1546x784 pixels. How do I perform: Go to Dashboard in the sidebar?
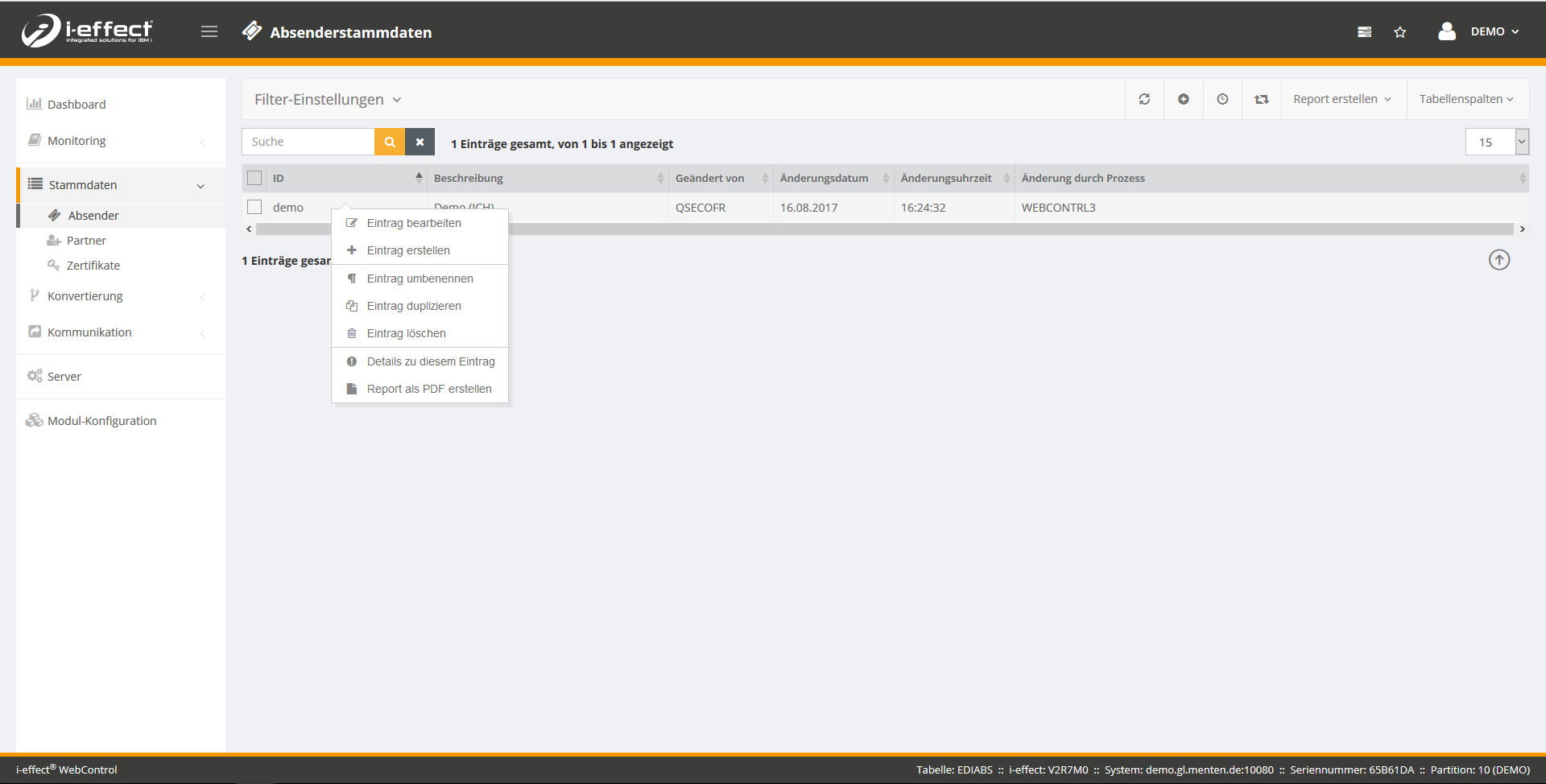(76, 105)
